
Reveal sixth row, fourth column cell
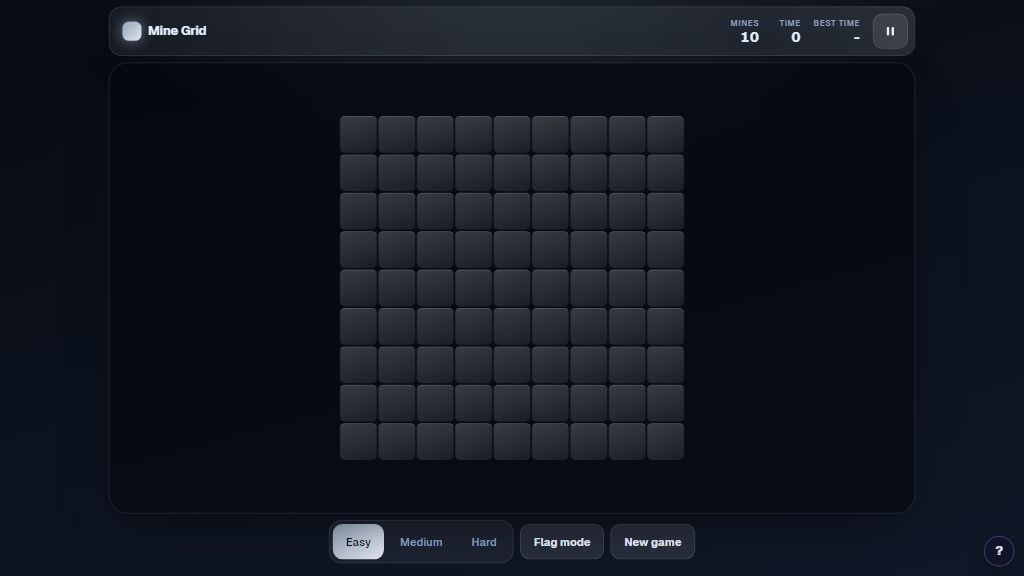(x=473, y=327)
